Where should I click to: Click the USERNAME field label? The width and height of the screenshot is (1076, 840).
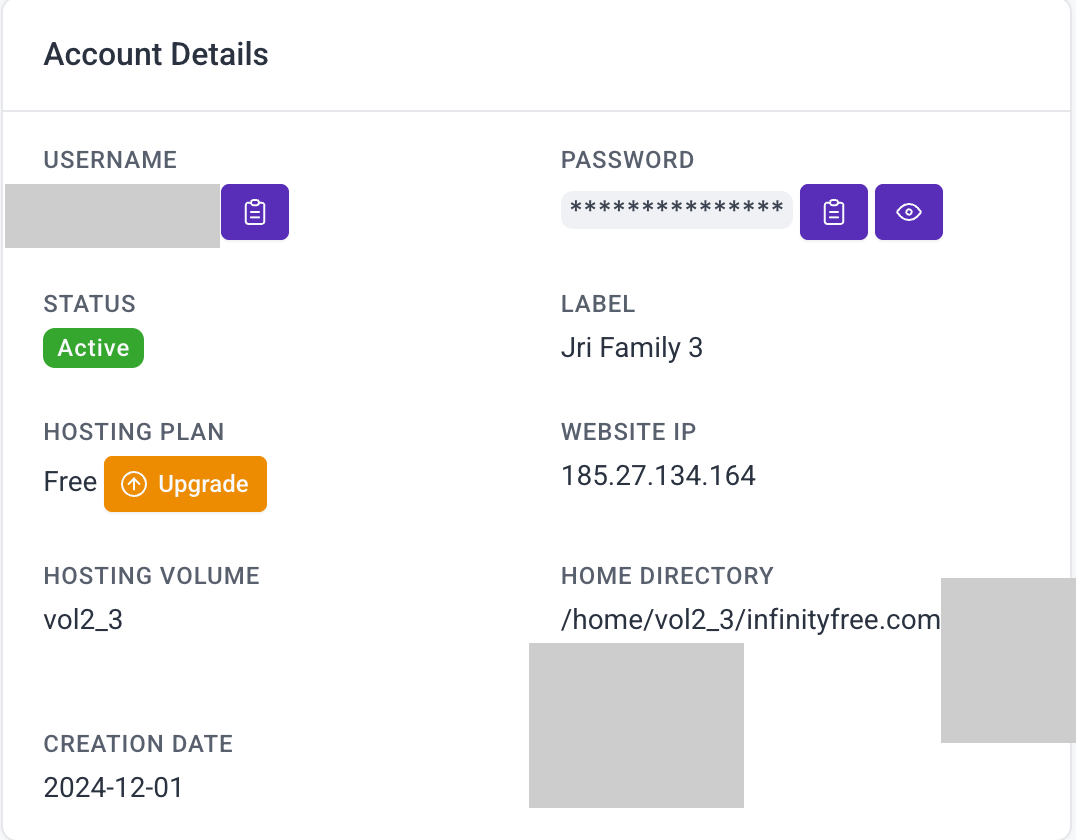tap(110, 160)
